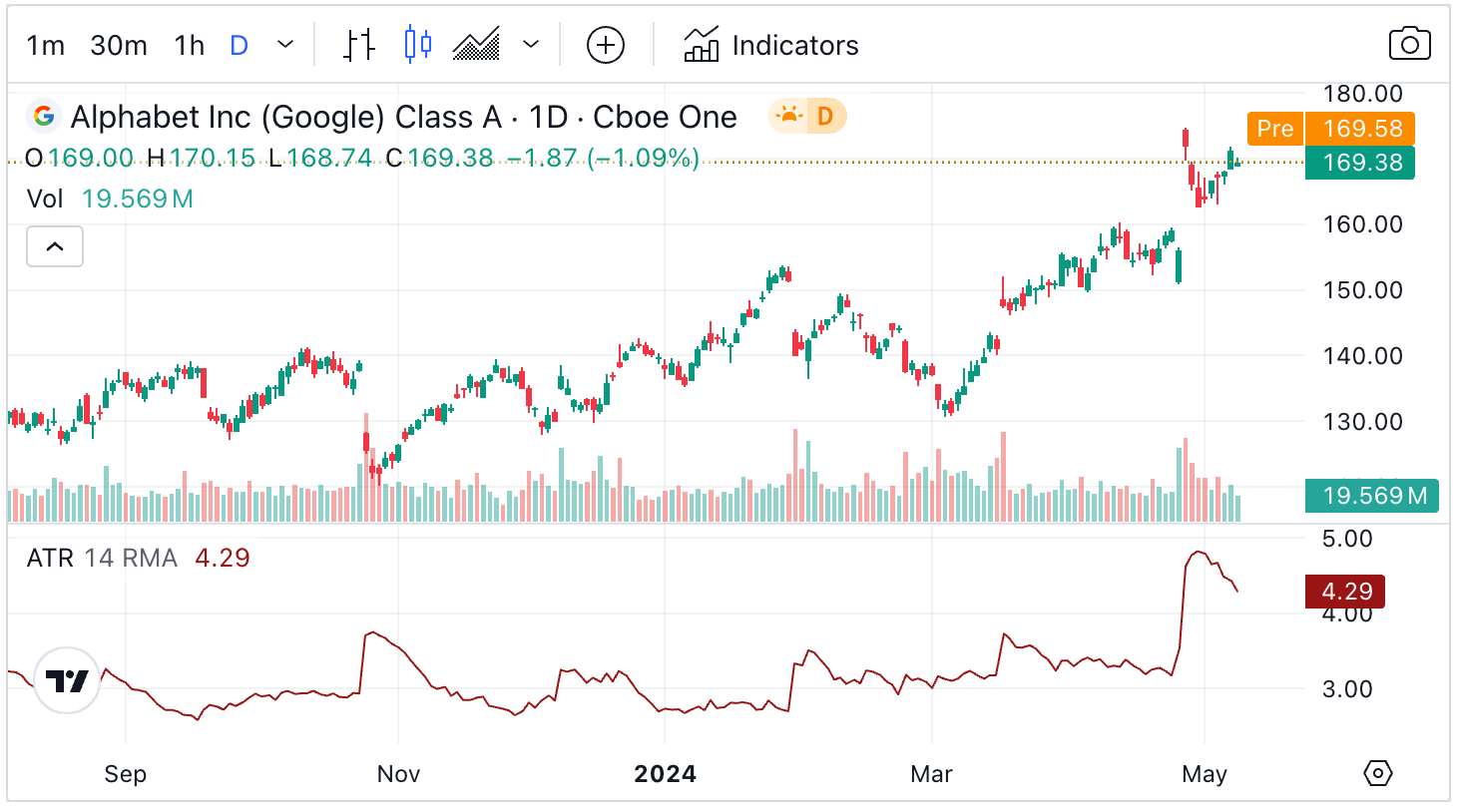Image resolution: width=1459 pixels, height=812 pixels.
Task: Click the Sep label on the time axis
Action: (x=126, y=774)
